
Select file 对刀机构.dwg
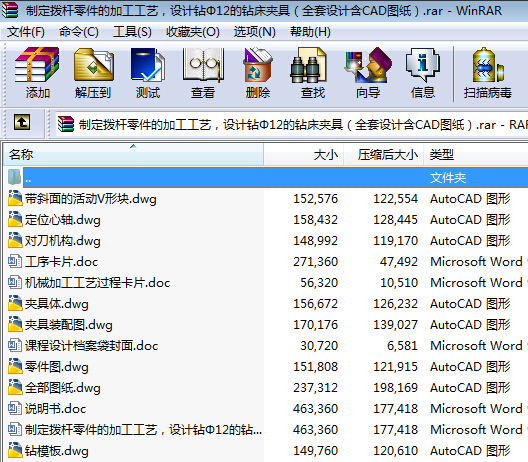pyautogui.click(x=63, y=241)
